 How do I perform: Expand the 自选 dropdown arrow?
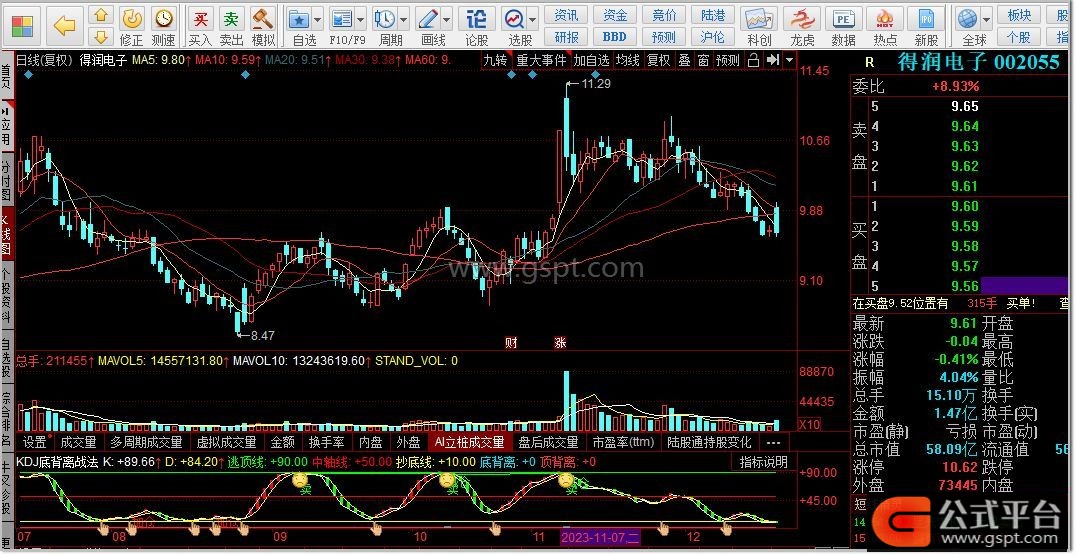pyautogui.click(x=317, y=20)
